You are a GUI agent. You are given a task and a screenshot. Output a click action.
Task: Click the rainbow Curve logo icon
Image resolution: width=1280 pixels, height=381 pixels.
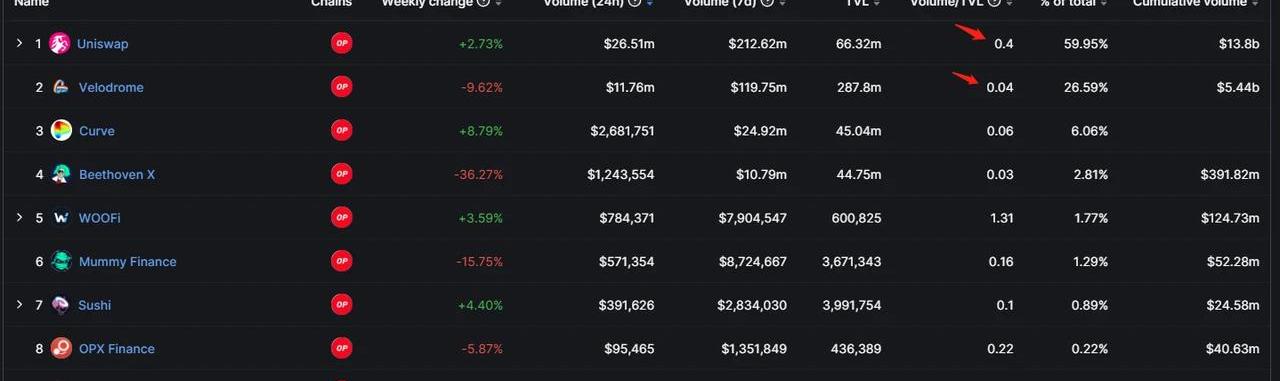[x=62, y=131]
